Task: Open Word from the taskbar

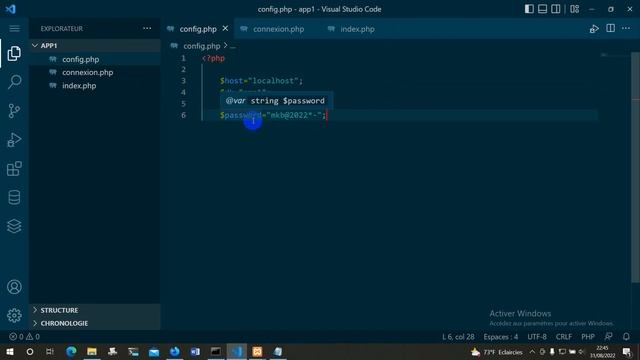Action: [x=195, y=351]
